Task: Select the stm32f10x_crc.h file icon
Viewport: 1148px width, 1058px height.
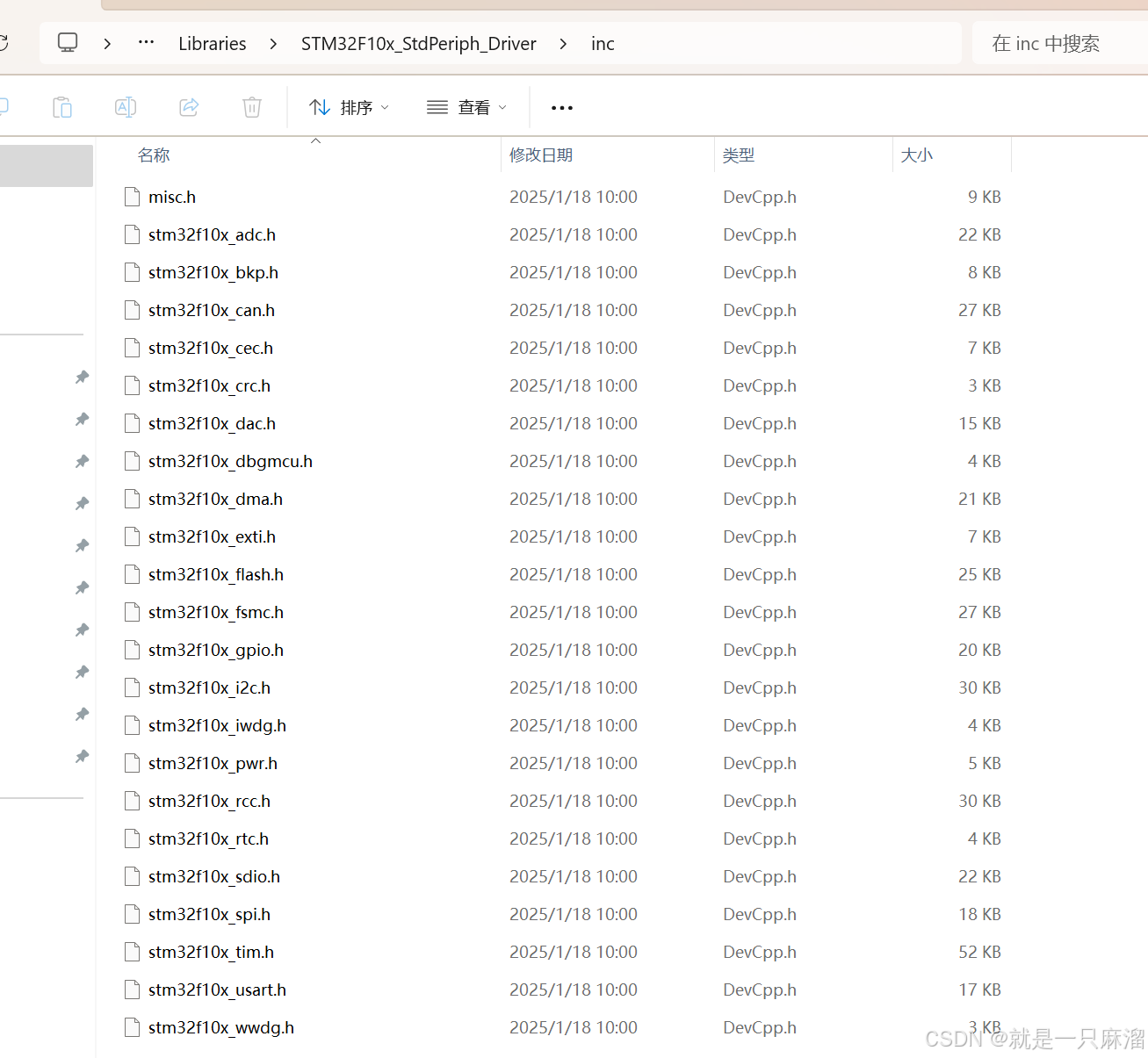Action: [133, 385]
